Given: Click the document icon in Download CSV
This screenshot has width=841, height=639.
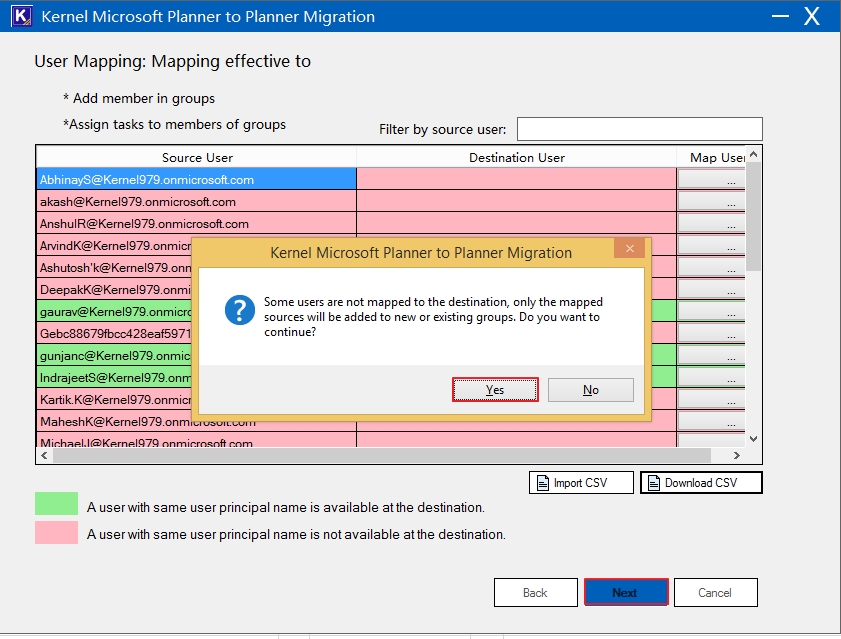Looking at the screenshot, I should 654,483.
